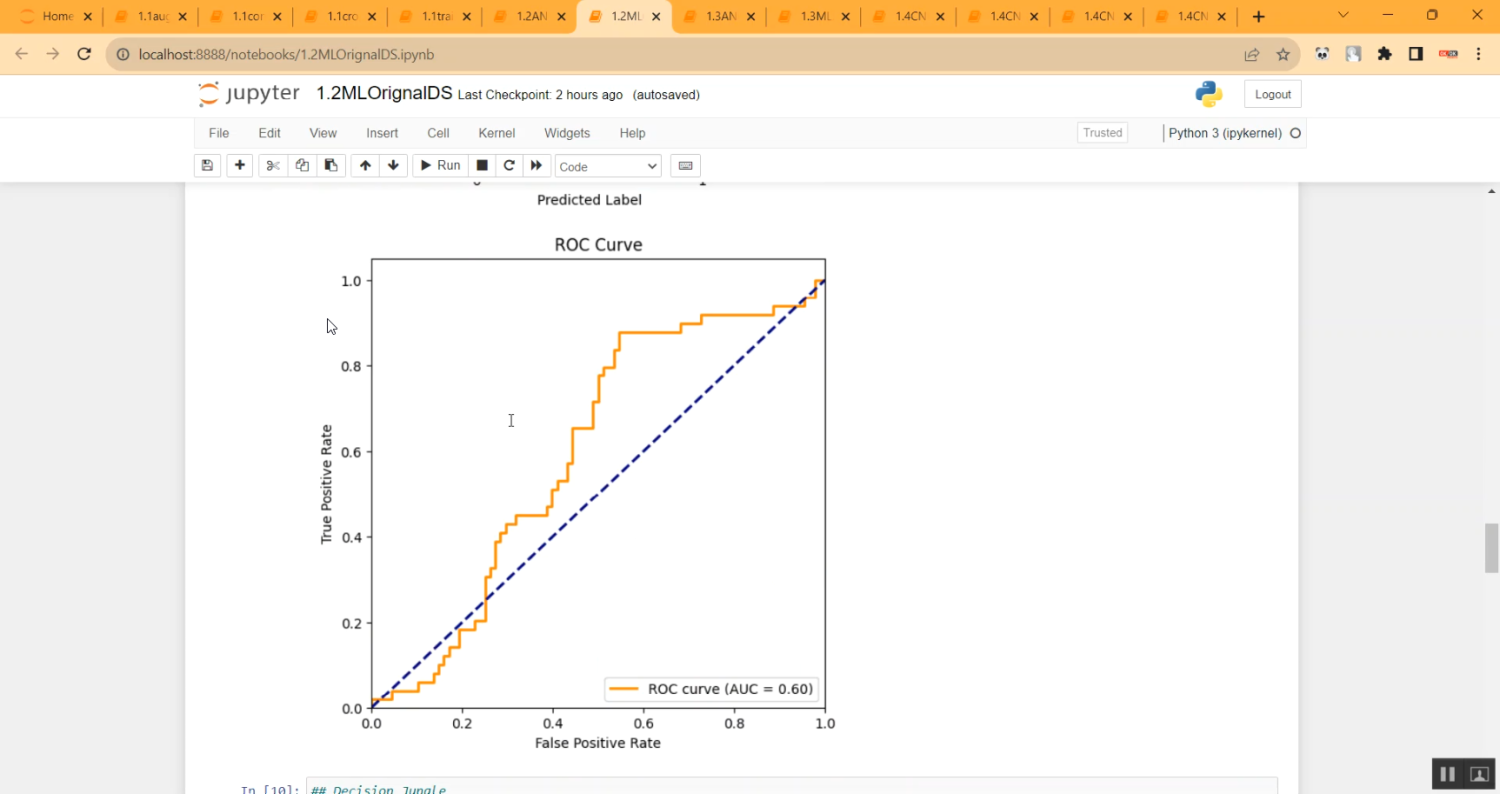
Task: Move selected cell down arrow
Action: (x=393, y=166)
